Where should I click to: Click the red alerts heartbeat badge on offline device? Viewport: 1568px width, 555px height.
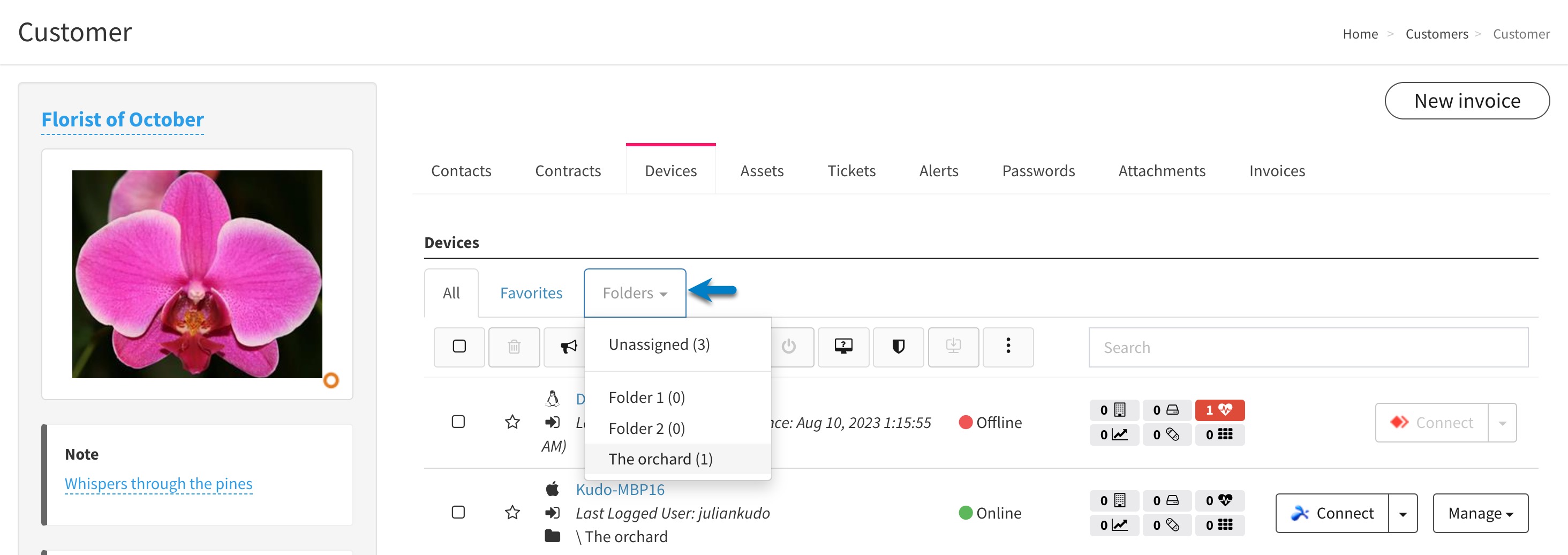(1220, 410)
